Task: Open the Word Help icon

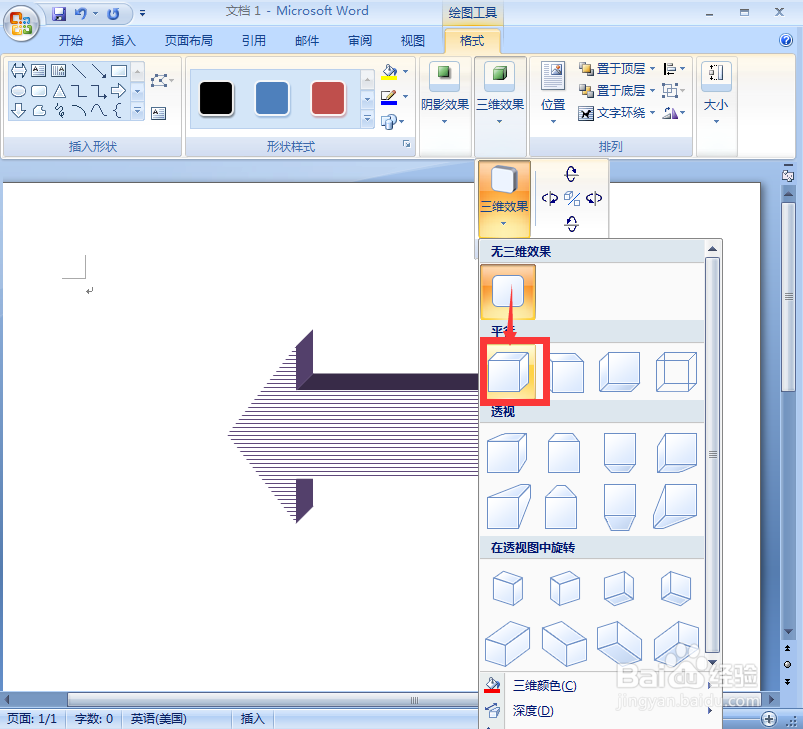Action: [x=786, y=40]
